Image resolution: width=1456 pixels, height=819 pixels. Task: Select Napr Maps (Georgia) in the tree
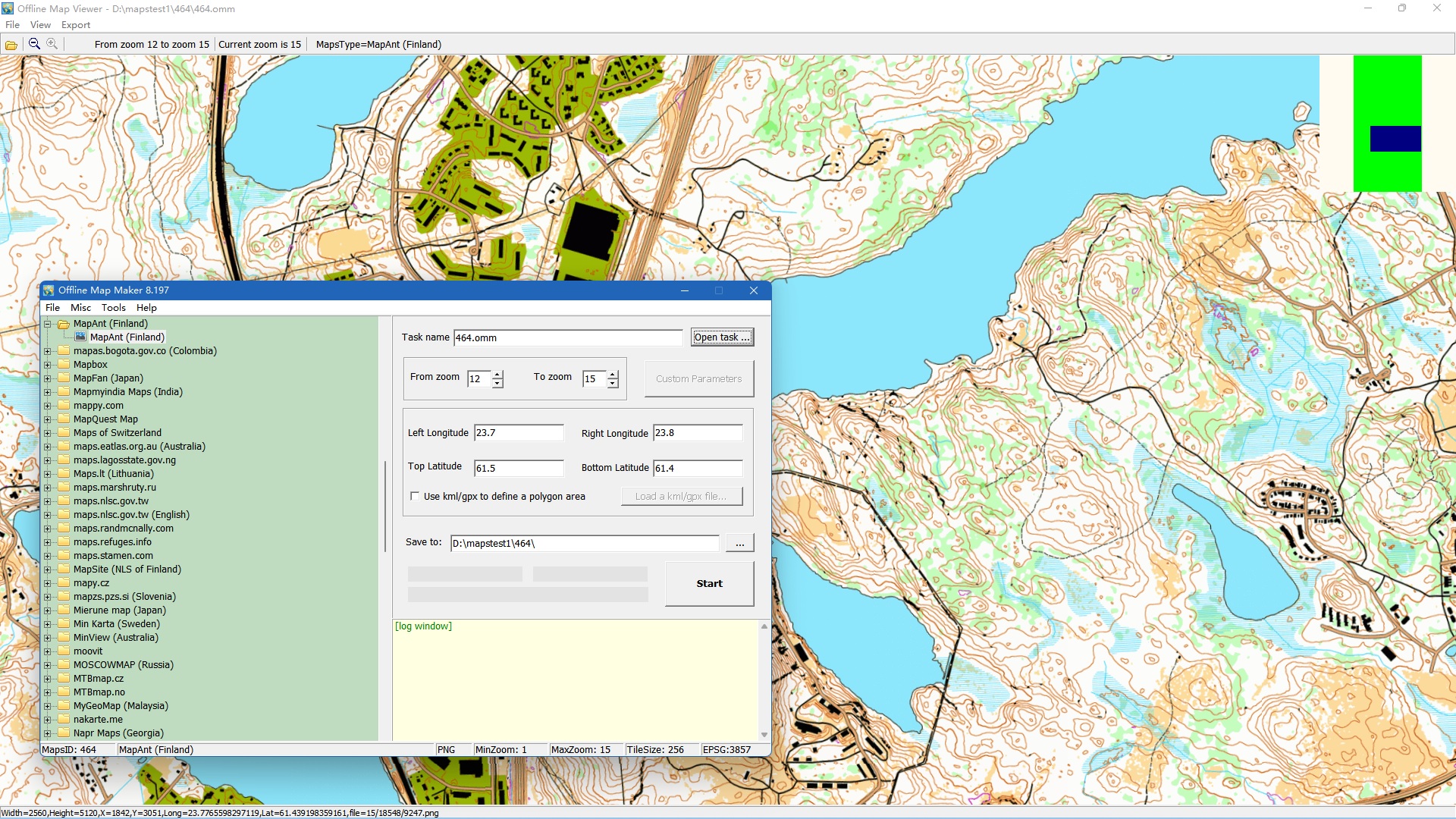[x=118, y=733]
